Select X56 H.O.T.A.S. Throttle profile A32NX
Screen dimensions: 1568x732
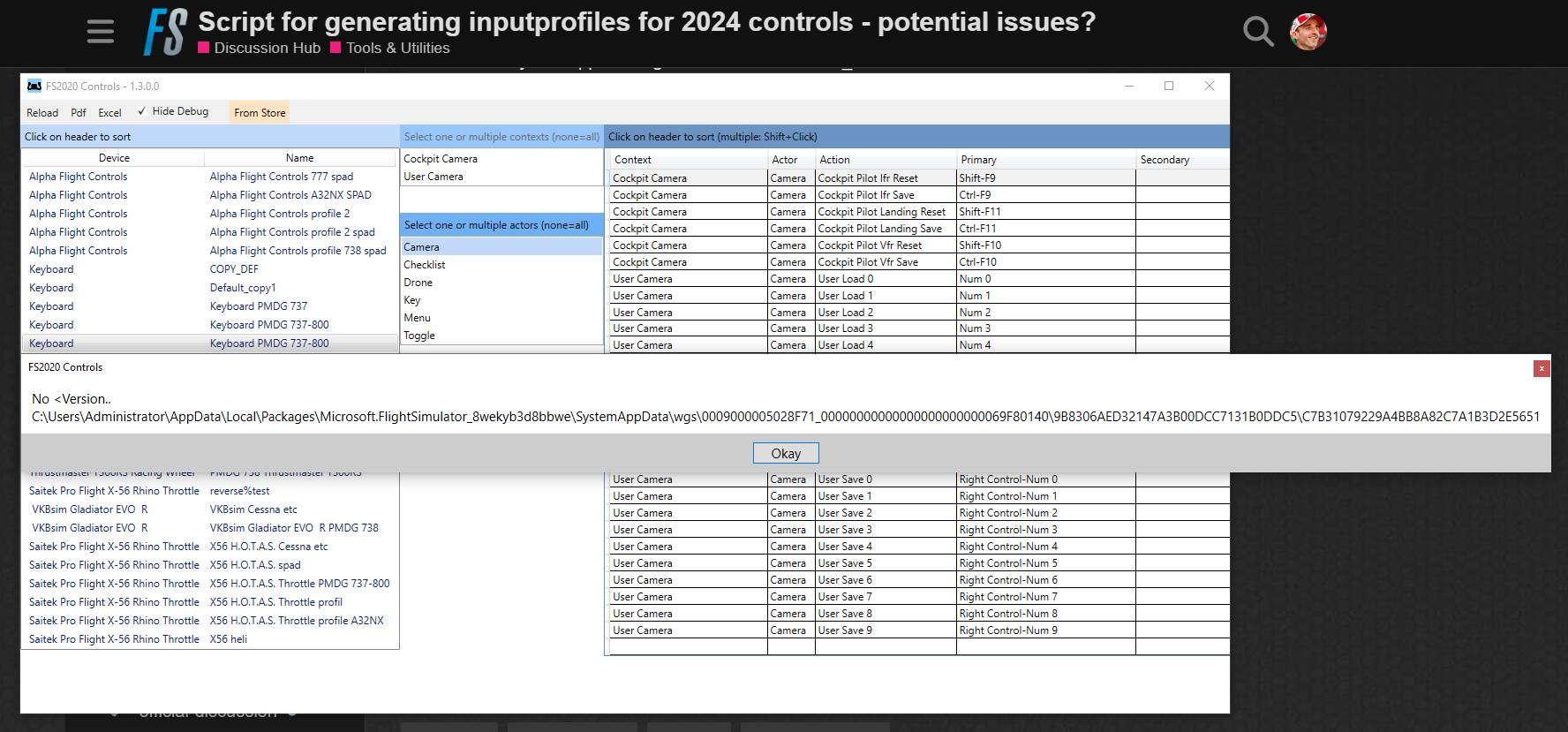click(297, 621)
